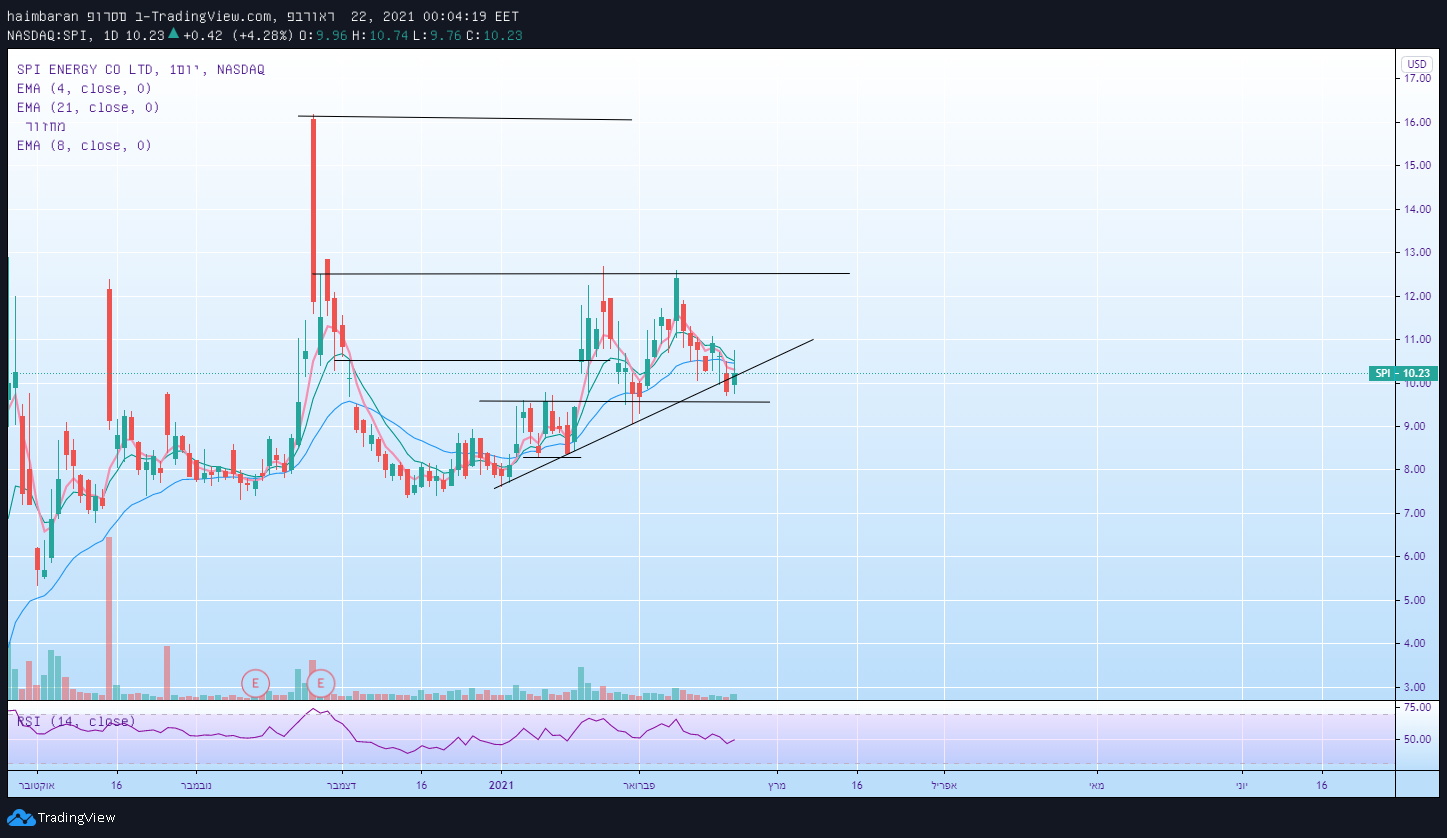Click the 2021 year label on time axis

pyautogui.click(x=501, y=785)
